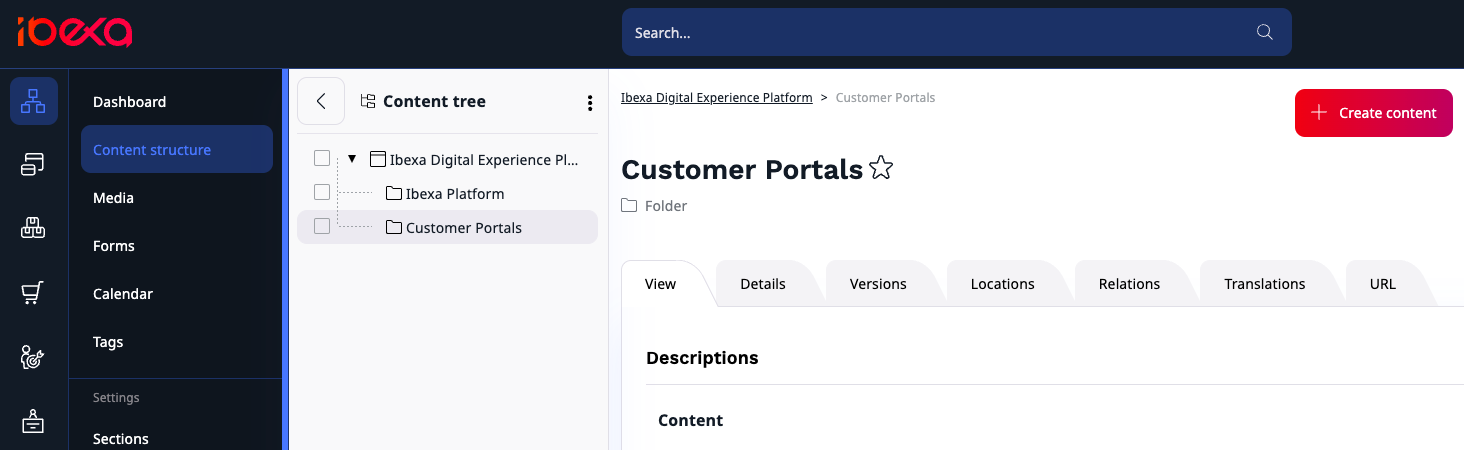Open the Translations tab
Viewport: 1464px width, 450px height.
pyautogui.click(x=1264, y=284)
